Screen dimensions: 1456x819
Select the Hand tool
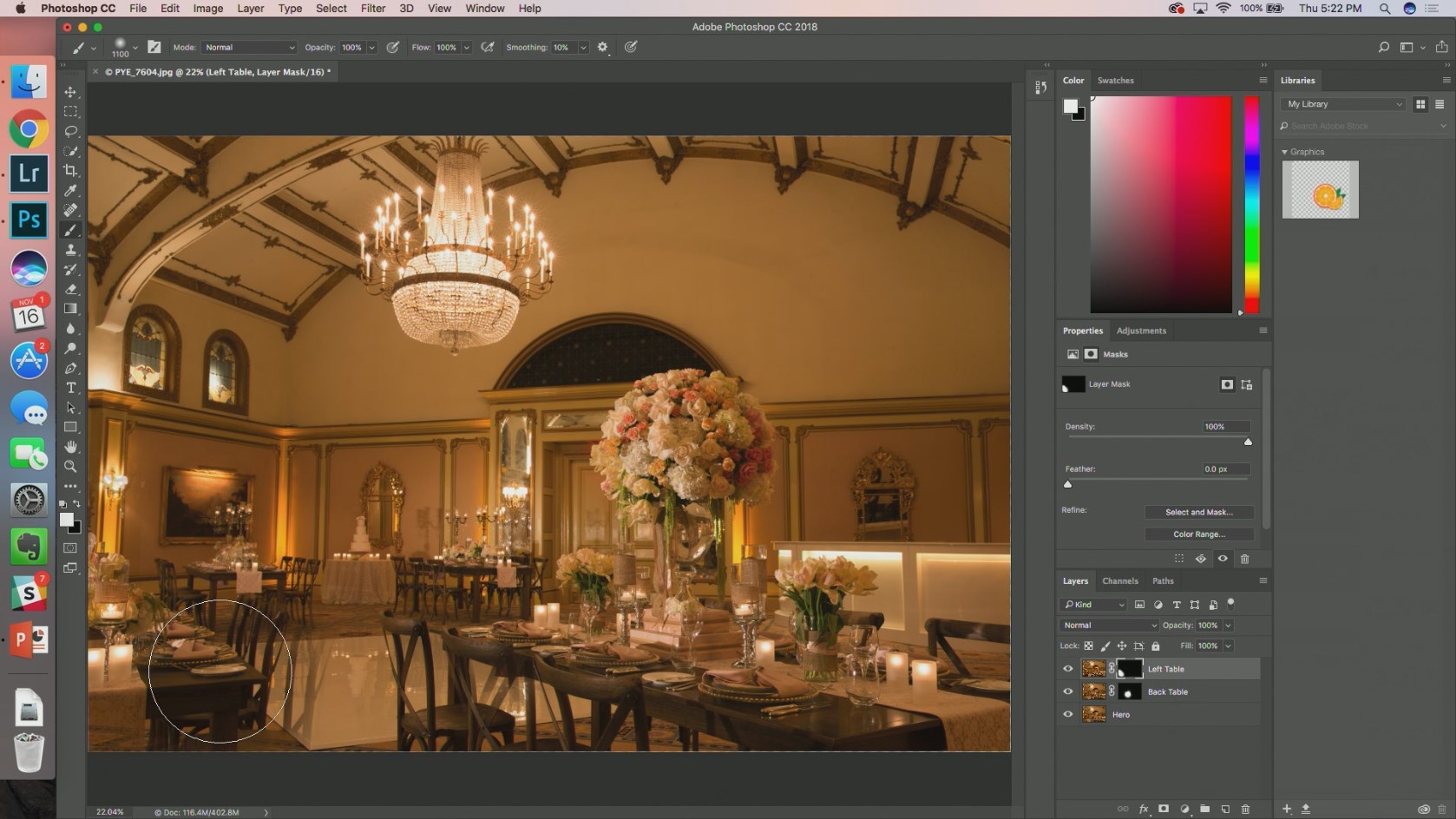coord(71,447)
